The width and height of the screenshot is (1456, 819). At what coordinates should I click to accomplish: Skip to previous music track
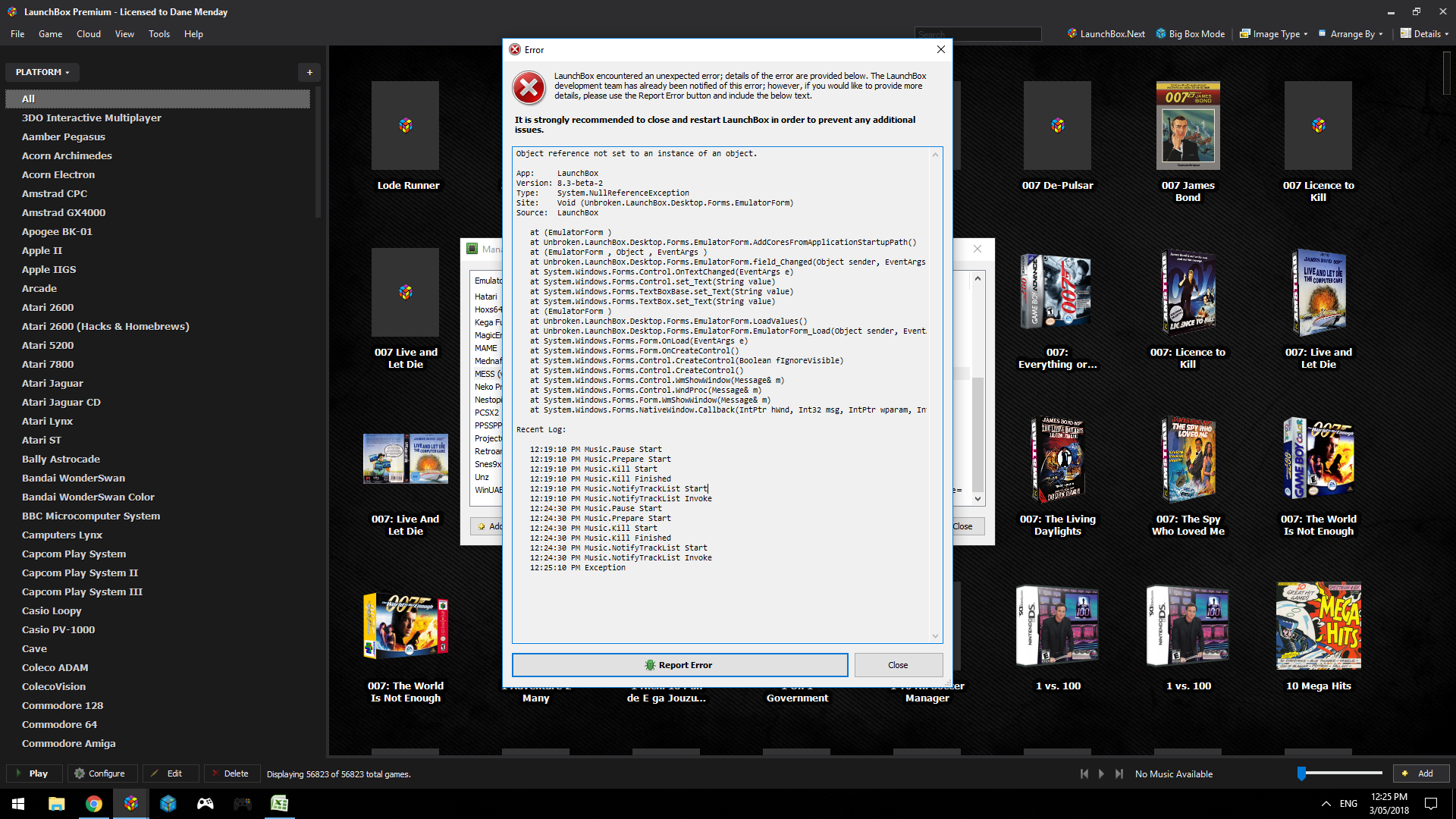(1084, 773)
